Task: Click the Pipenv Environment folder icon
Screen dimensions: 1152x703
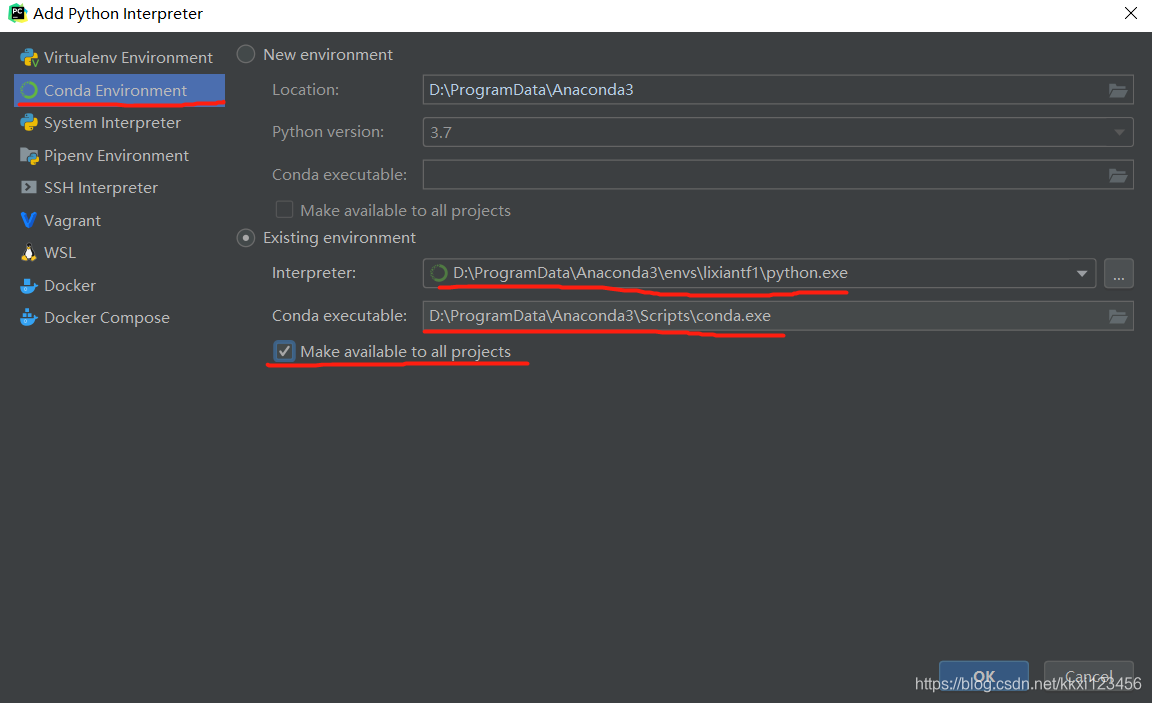Action: 29,156
